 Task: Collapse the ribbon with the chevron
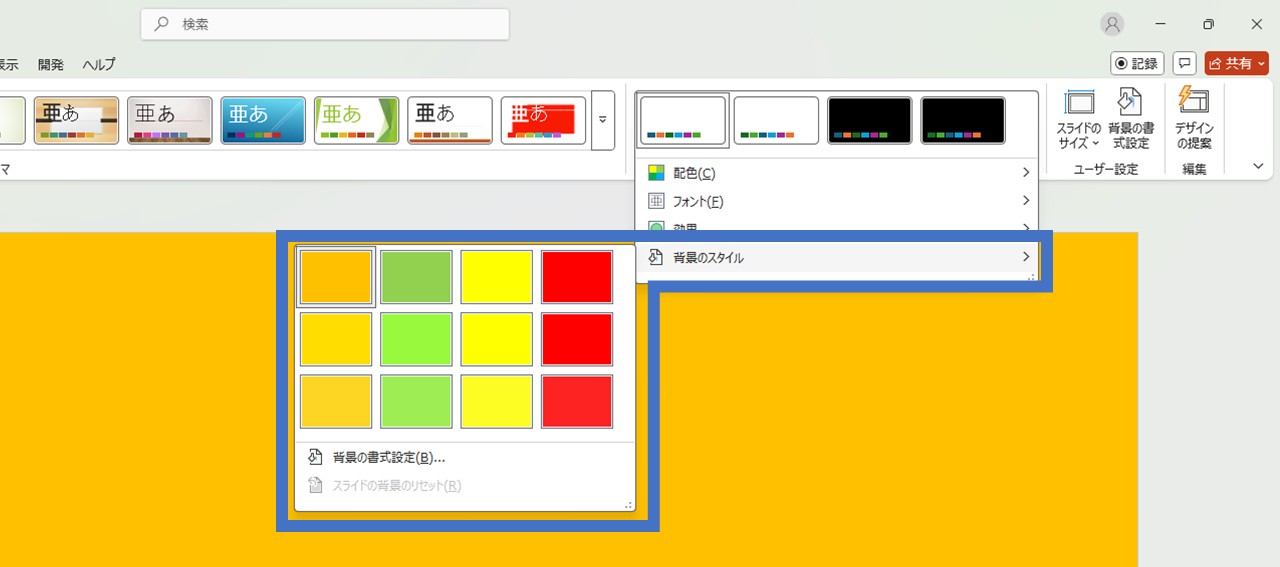point(1258,167)
